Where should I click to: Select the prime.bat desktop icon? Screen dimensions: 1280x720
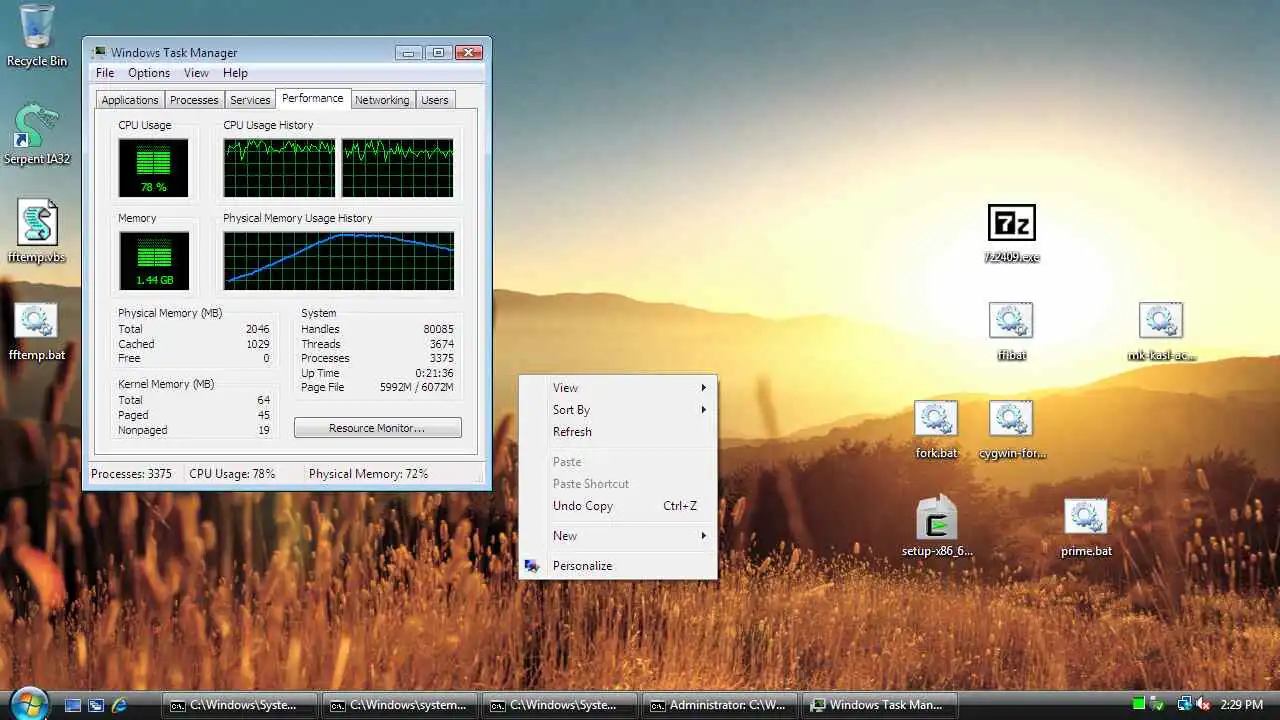[x=1086, y=527]
